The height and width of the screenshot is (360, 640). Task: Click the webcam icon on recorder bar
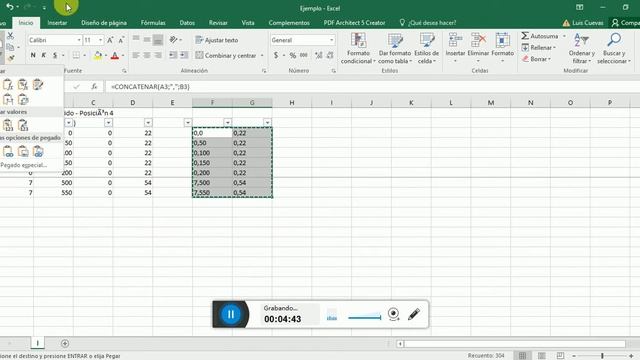[393, 314]
